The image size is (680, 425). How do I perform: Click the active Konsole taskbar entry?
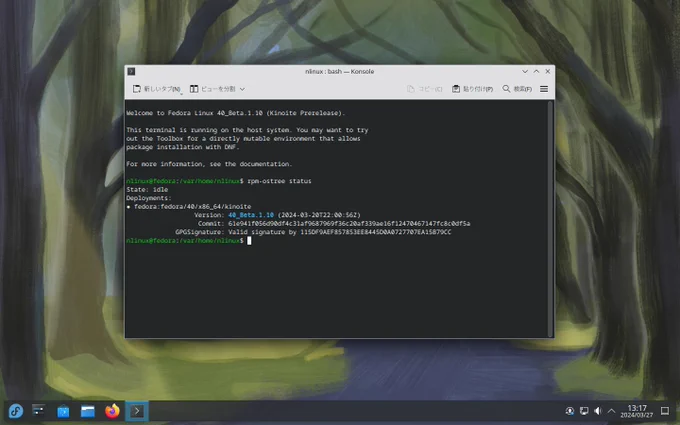[x=137, y=411]
